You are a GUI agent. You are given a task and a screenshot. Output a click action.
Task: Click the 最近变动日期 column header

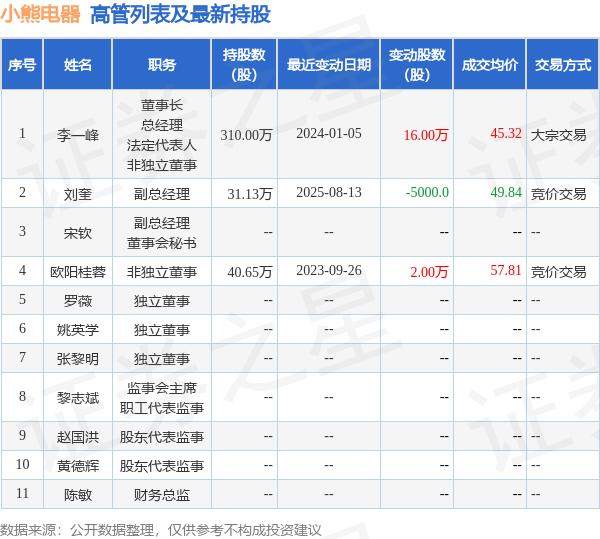[329, 65]
